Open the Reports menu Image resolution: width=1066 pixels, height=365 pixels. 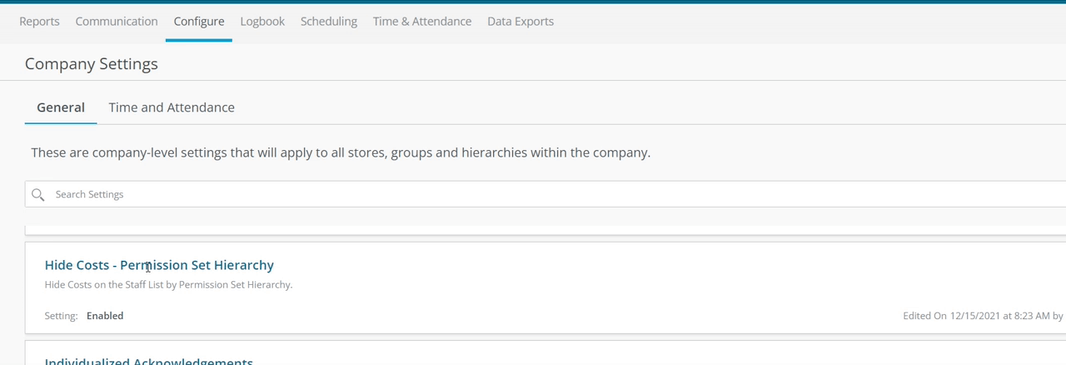(39, 22)
